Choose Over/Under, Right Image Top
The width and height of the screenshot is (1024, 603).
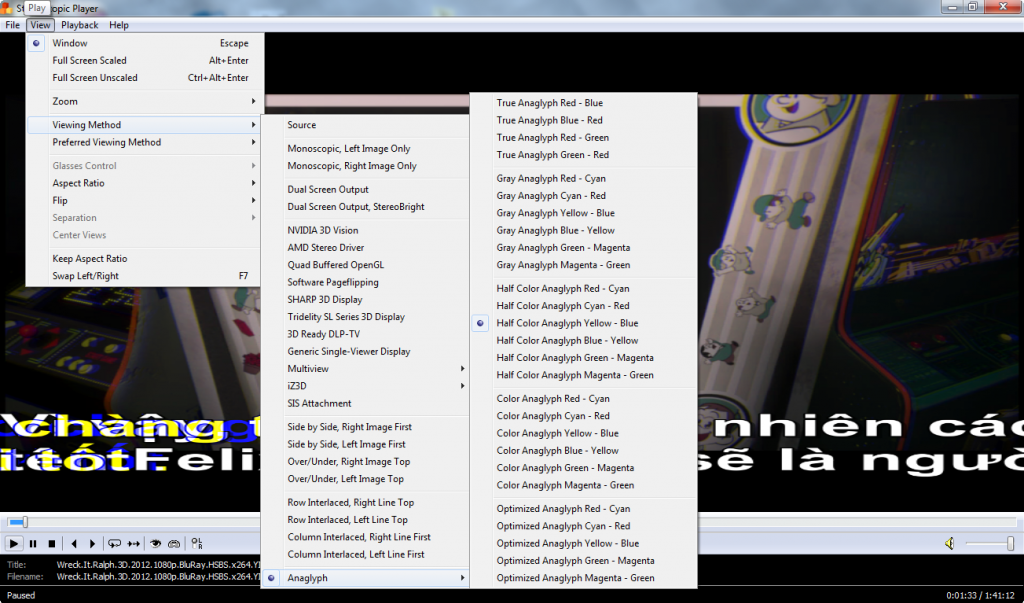[x=365, y=461]
